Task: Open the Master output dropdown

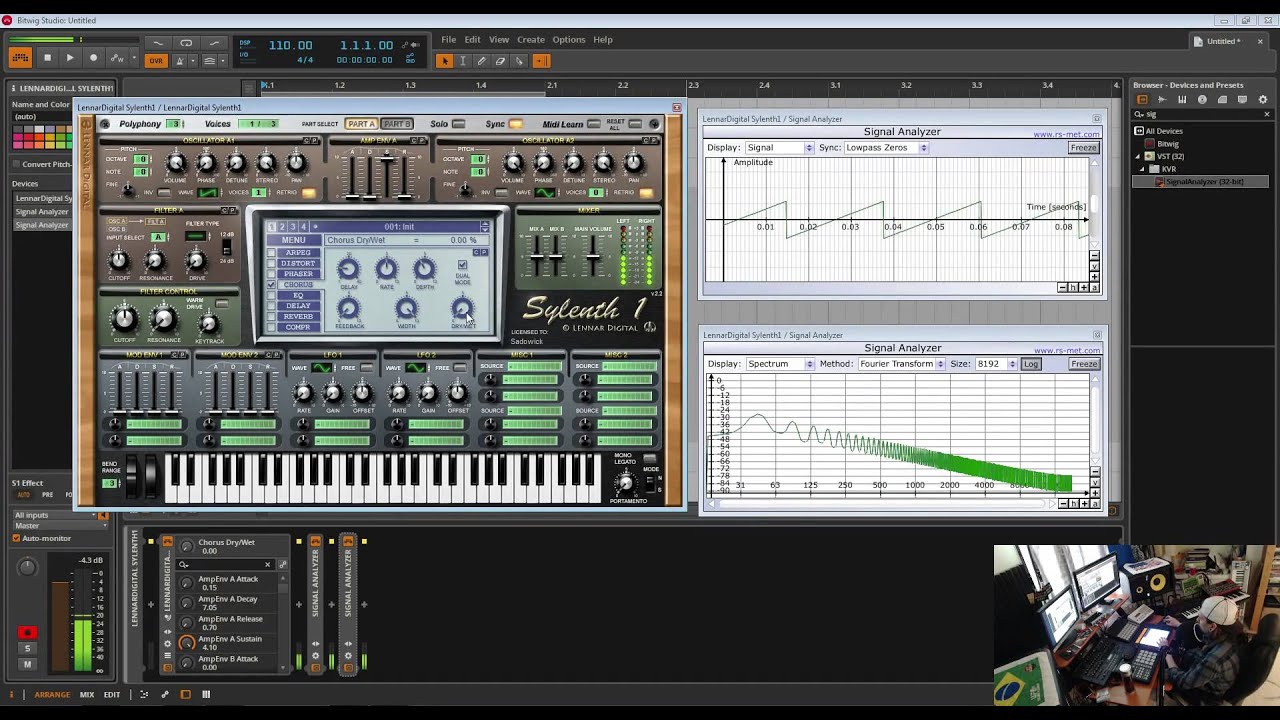Action: click(60, 526)
